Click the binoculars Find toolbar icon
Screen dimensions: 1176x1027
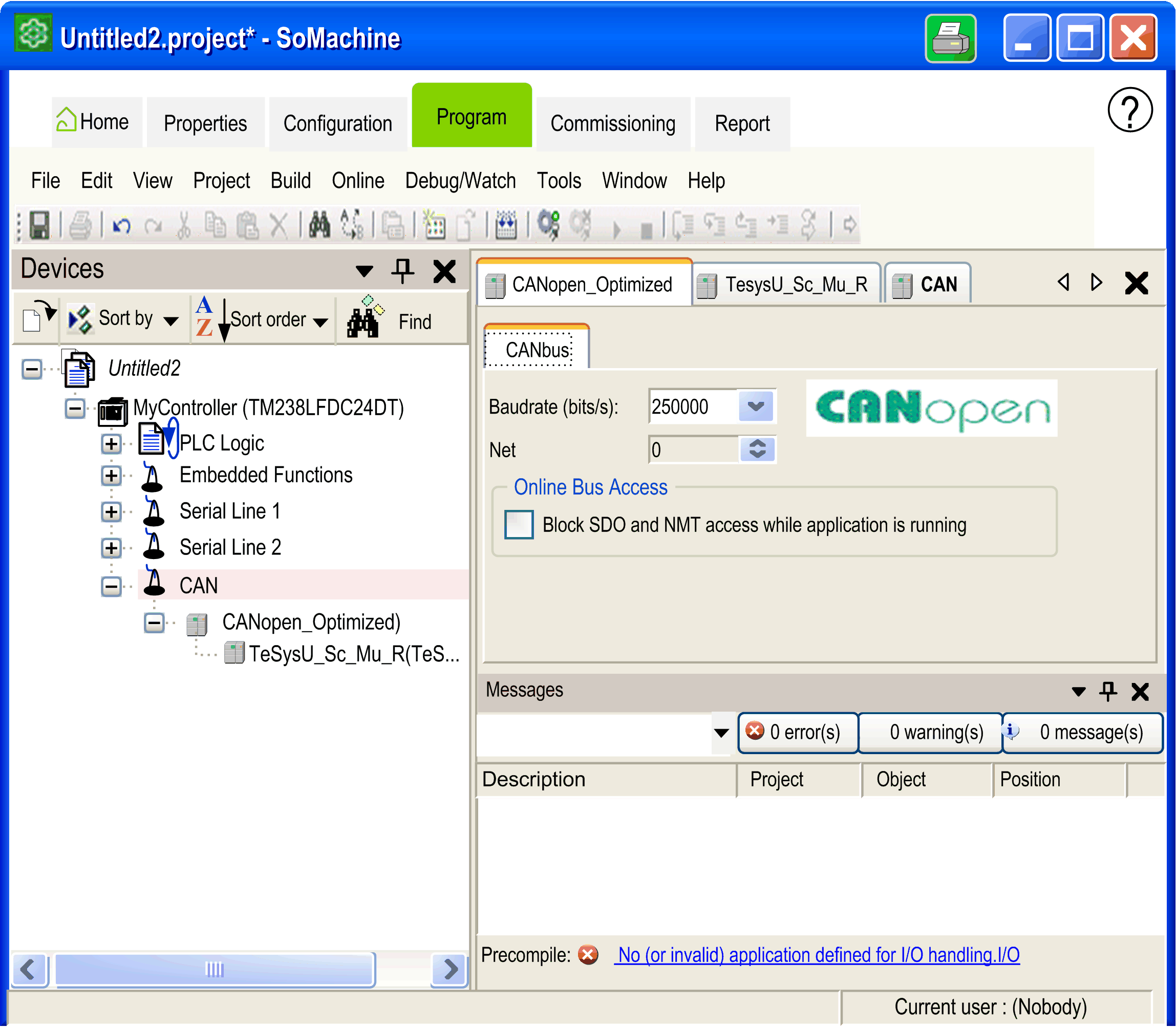click(319, 224)
